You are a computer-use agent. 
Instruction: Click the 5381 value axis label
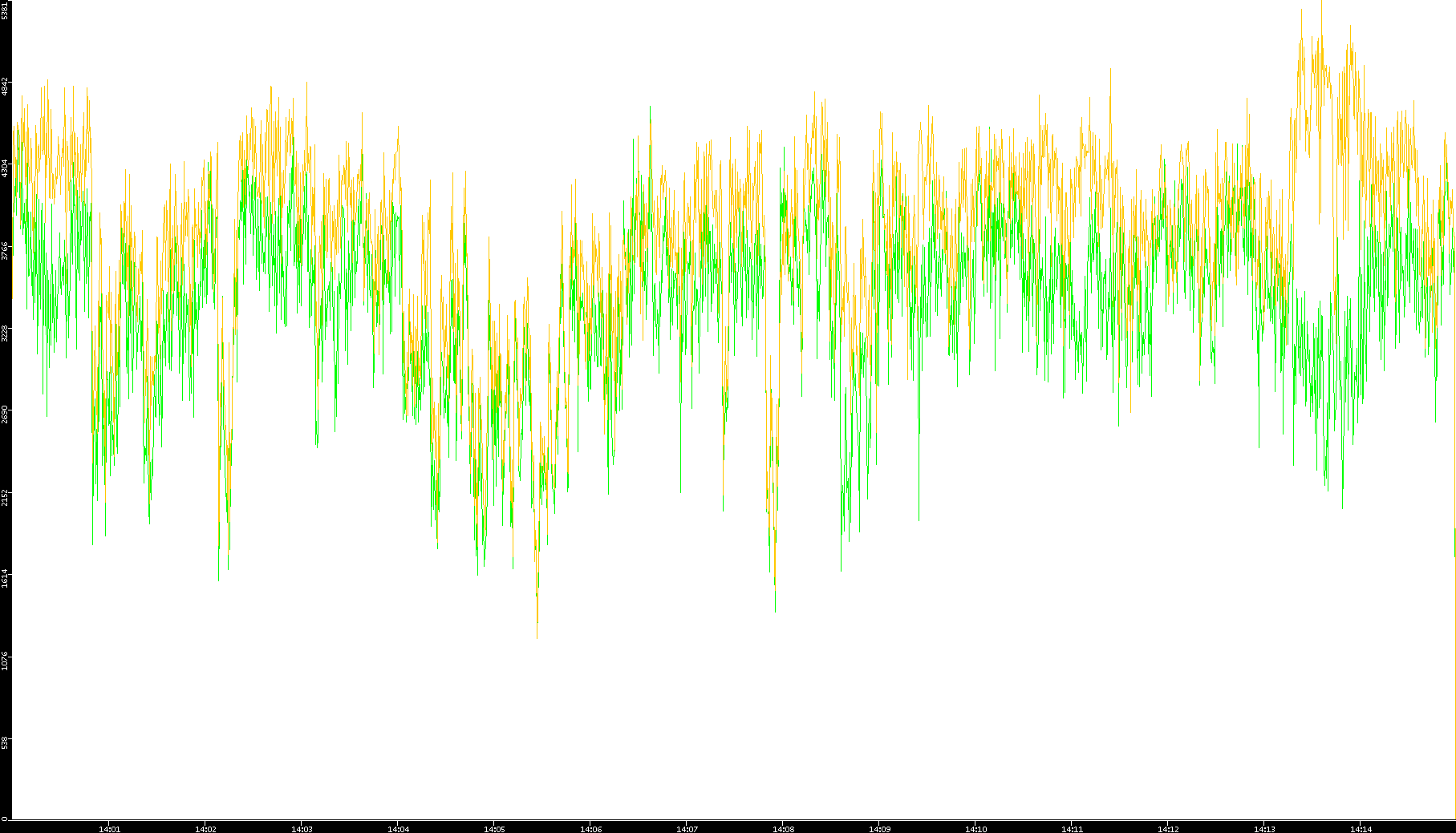[5, 10]
